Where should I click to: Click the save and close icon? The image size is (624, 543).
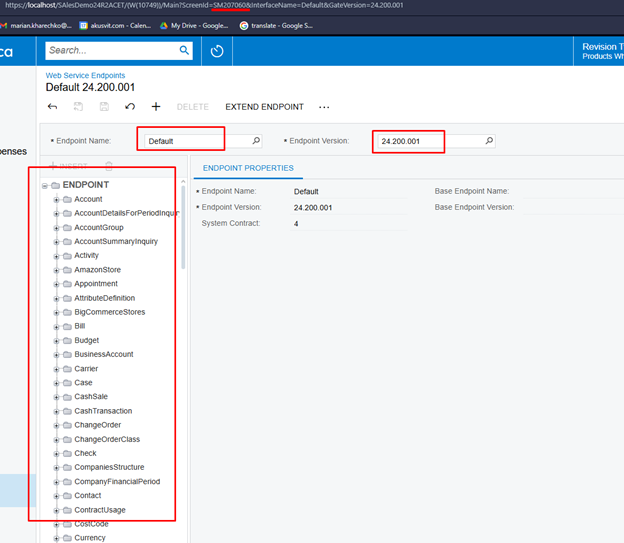pyautogui.click(x=78, y=107)
